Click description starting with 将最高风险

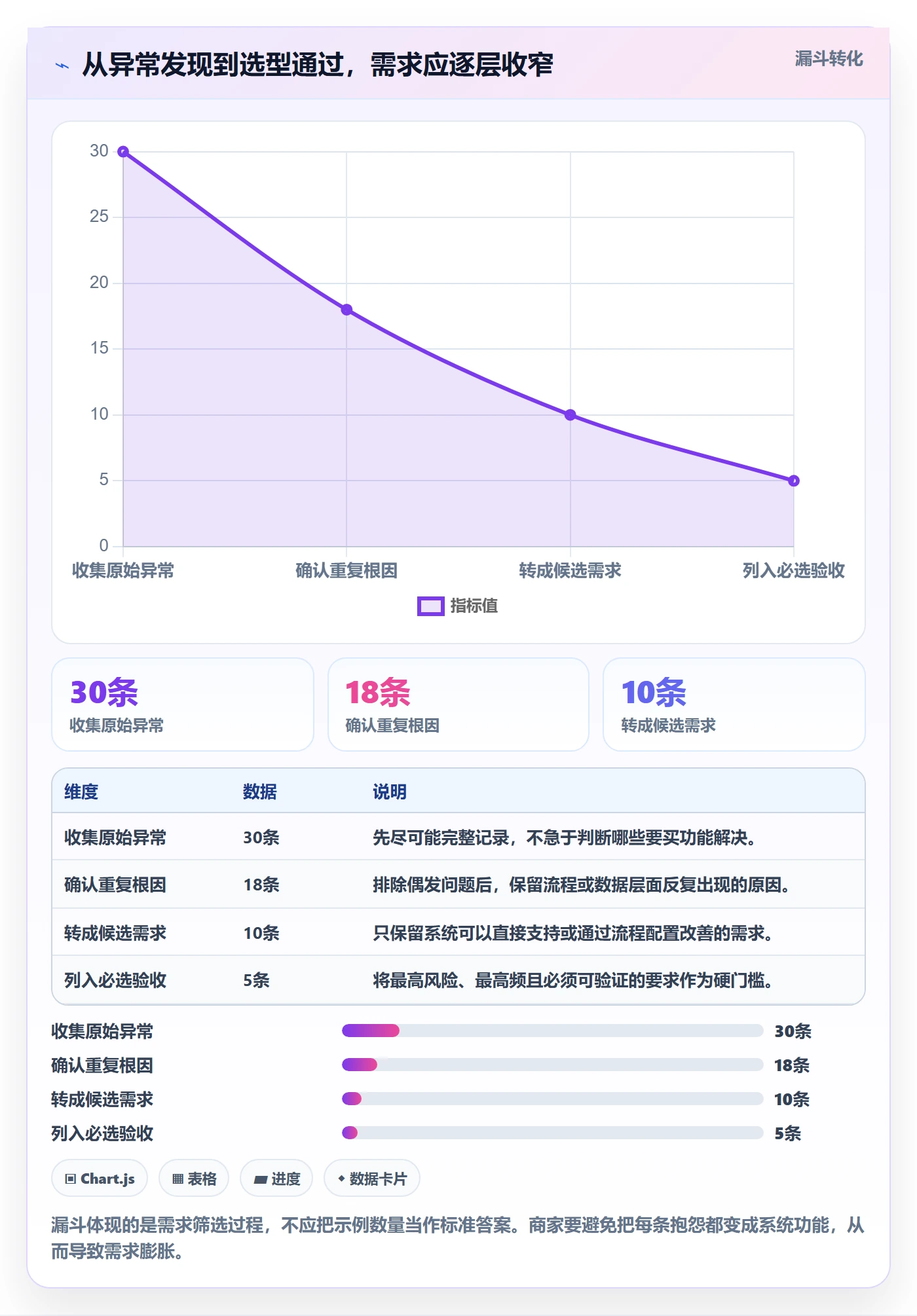[573, 980]
